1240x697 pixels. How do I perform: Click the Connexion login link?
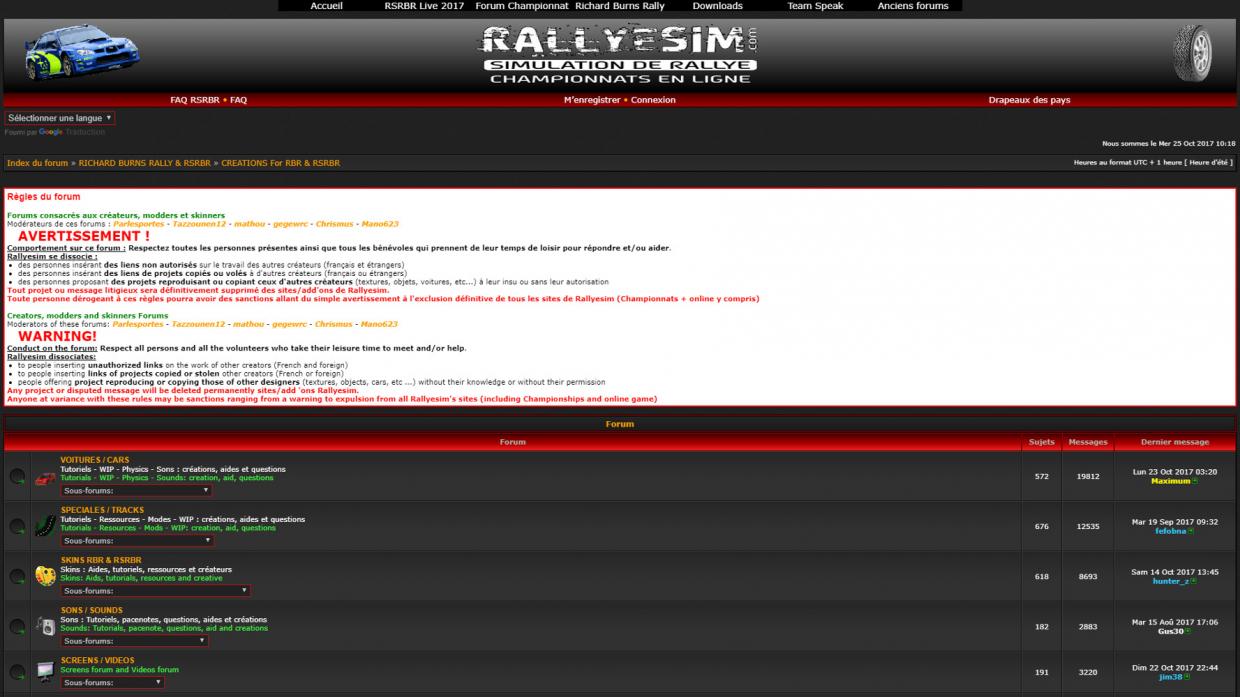[x=653, y=100]
